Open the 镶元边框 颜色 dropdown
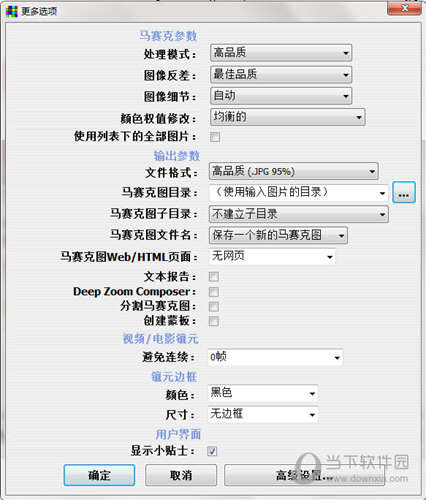The image size is (426, 500). coord(263,393)
